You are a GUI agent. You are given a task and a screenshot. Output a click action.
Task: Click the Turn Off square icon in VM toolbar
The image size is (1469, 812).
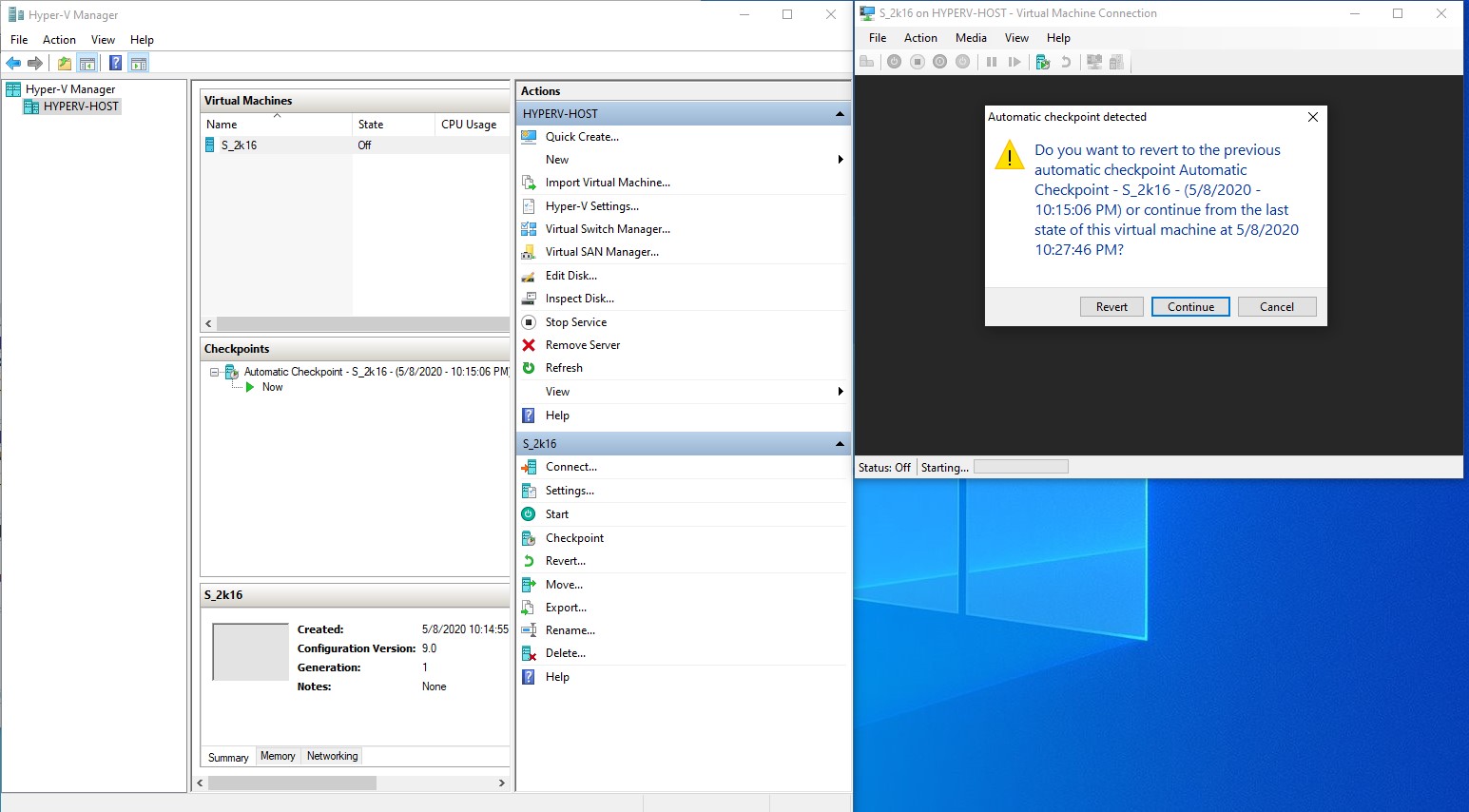click(918, 62)
